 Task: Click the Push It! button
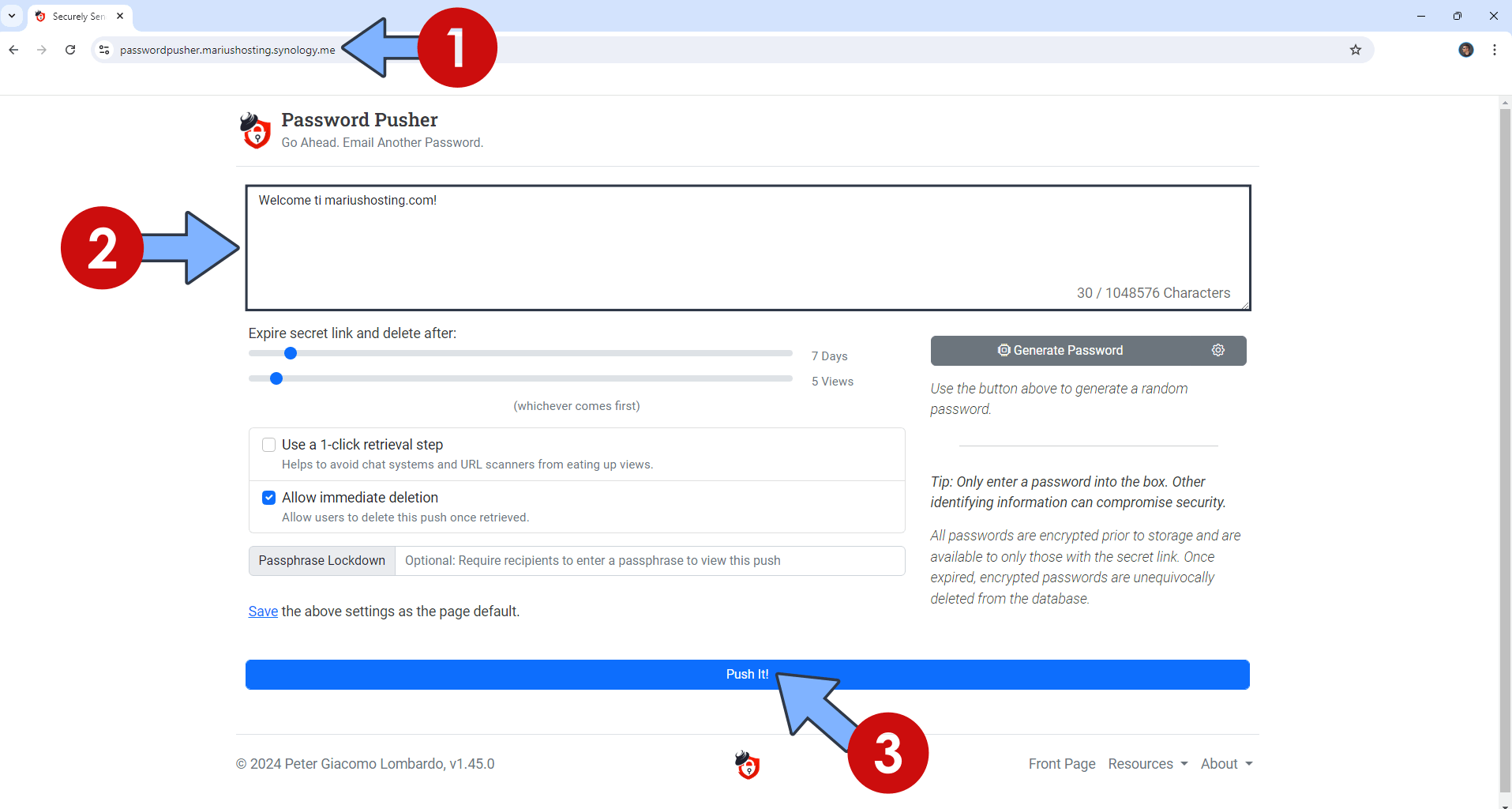(x=747, y=675)
